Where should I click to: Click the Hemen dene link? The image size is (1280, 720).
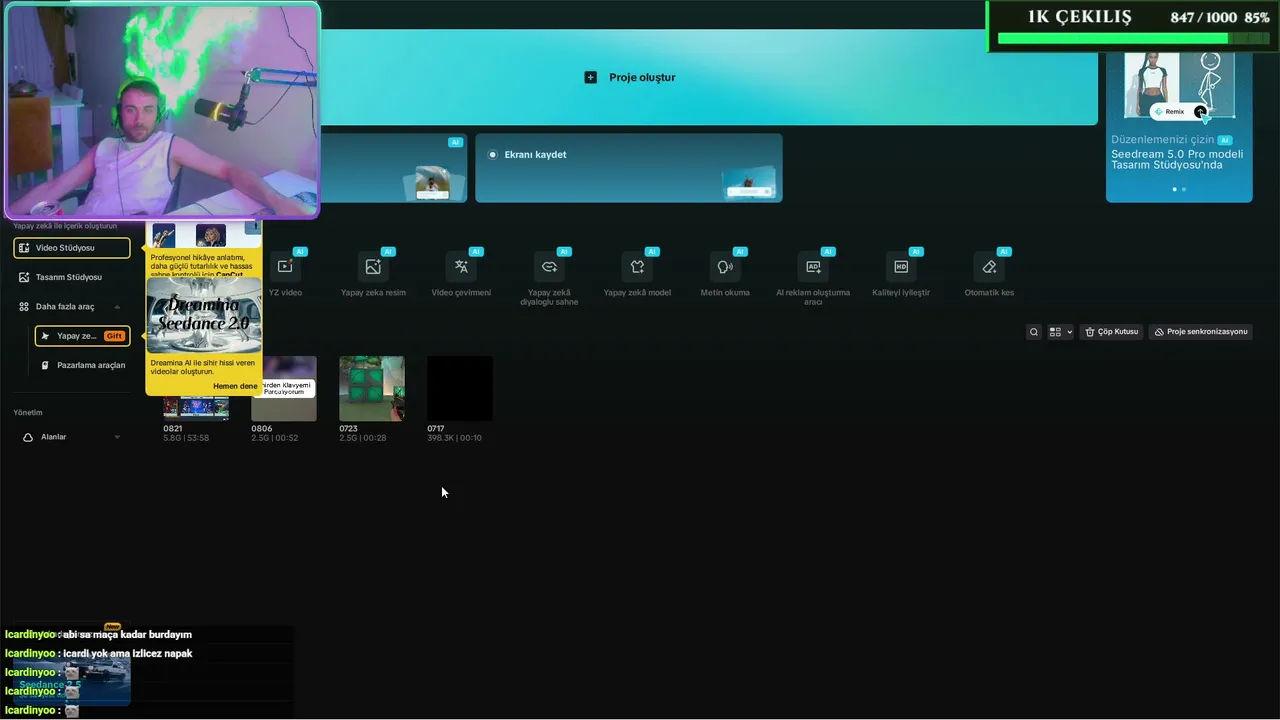pyautogui.click(x=235, y=386)
